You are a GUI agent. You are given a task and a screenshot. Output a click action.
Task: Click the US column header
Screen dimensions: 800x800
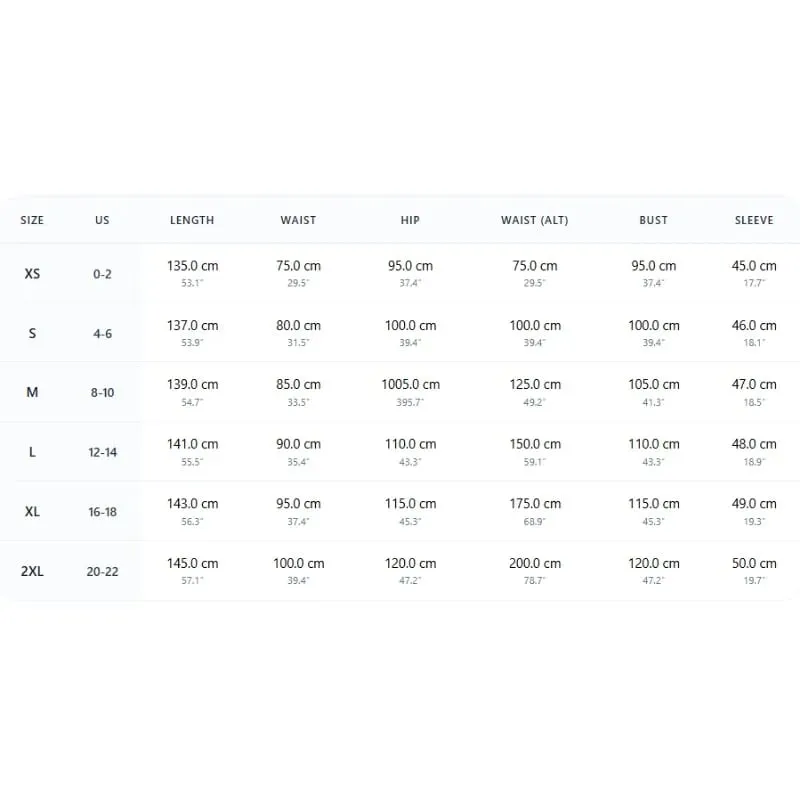coord(102,220)
